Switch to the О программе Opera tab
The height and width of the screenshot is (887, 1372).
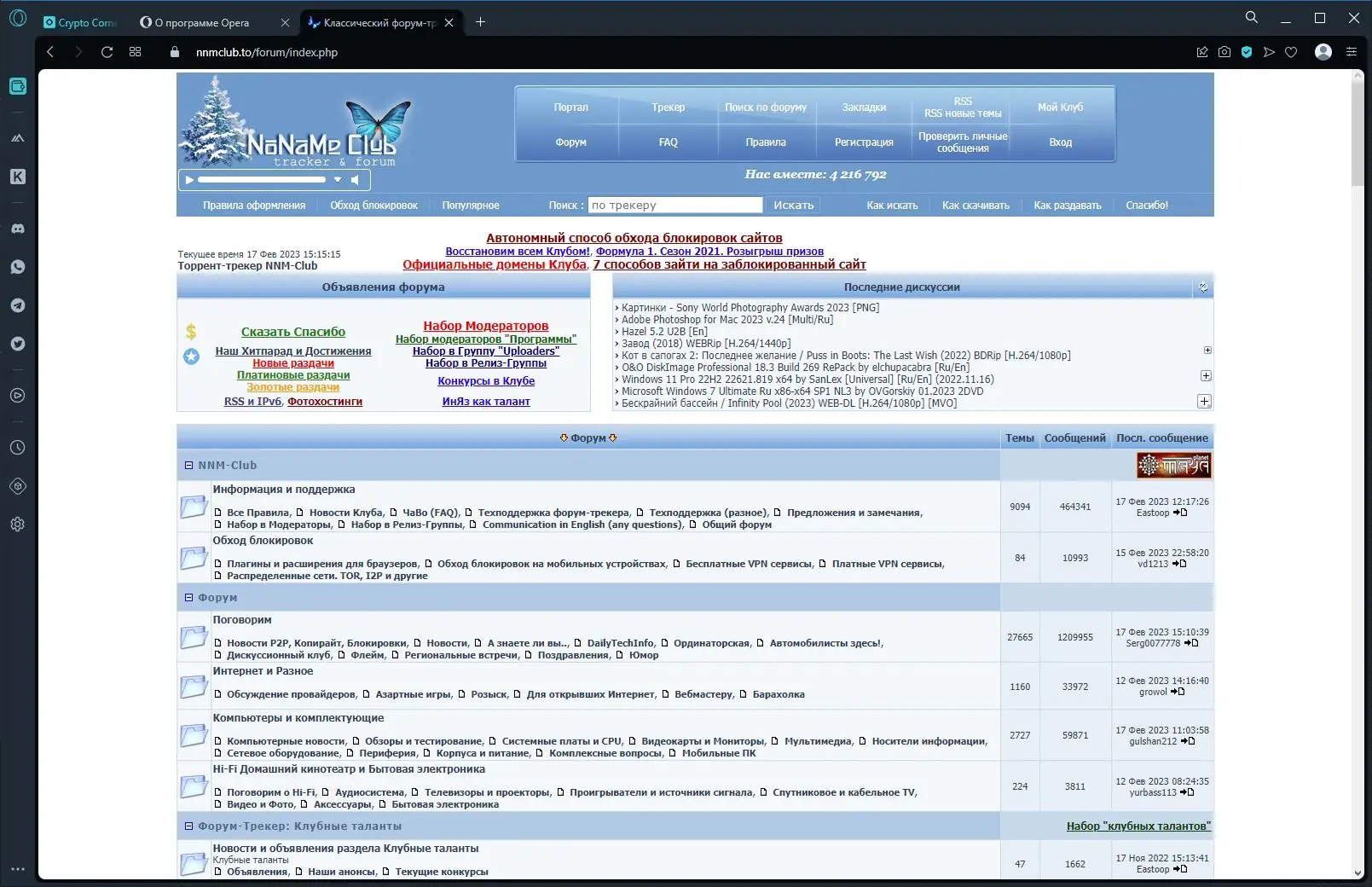point(213,23)
